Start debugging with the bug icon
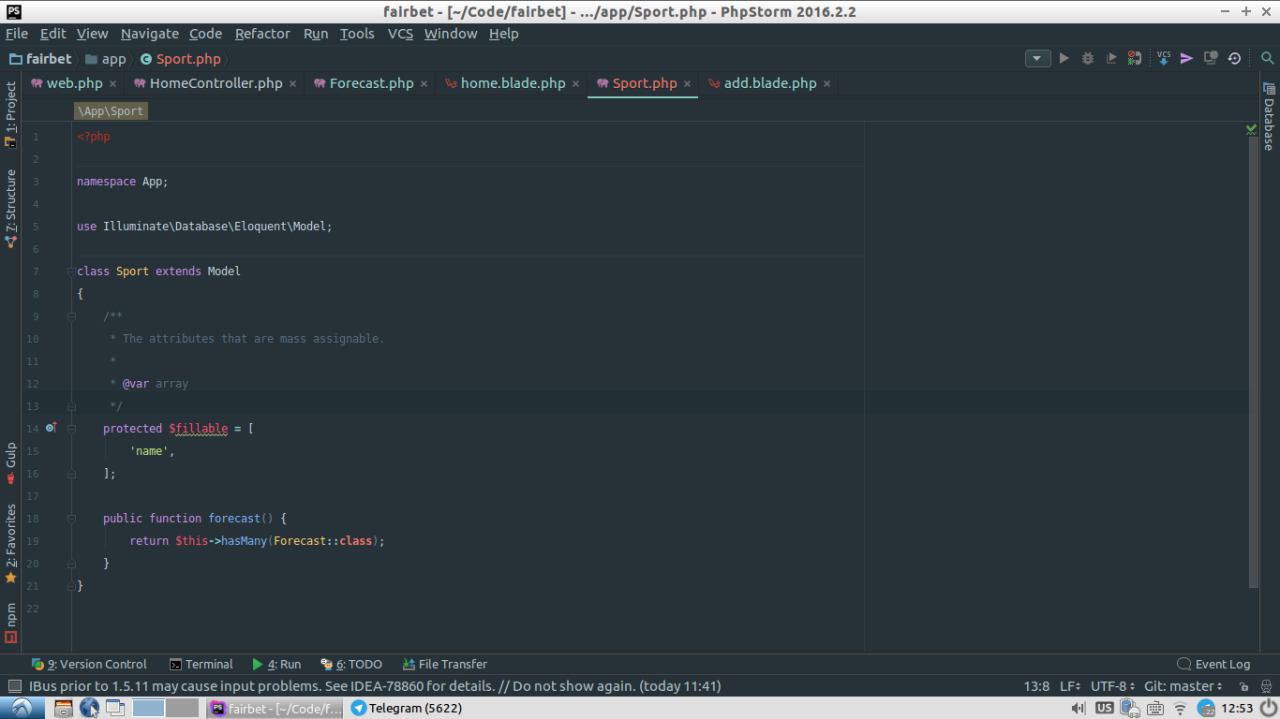Viewport: 1280px width, 719px height. [1088, 59]
